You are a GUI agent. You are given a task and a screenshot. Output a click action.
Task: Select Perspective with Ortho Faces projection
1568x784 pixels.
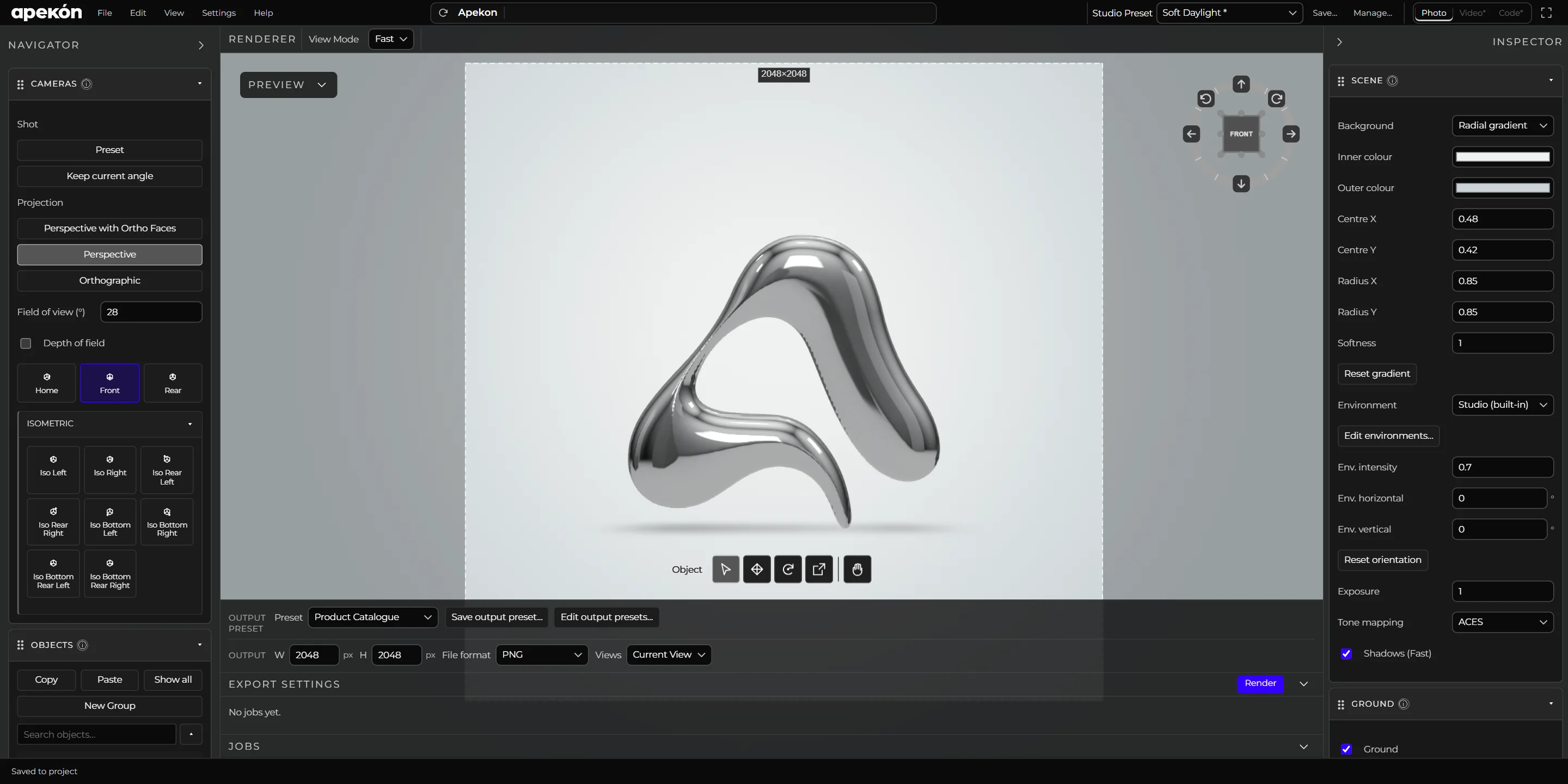(109, 228)
